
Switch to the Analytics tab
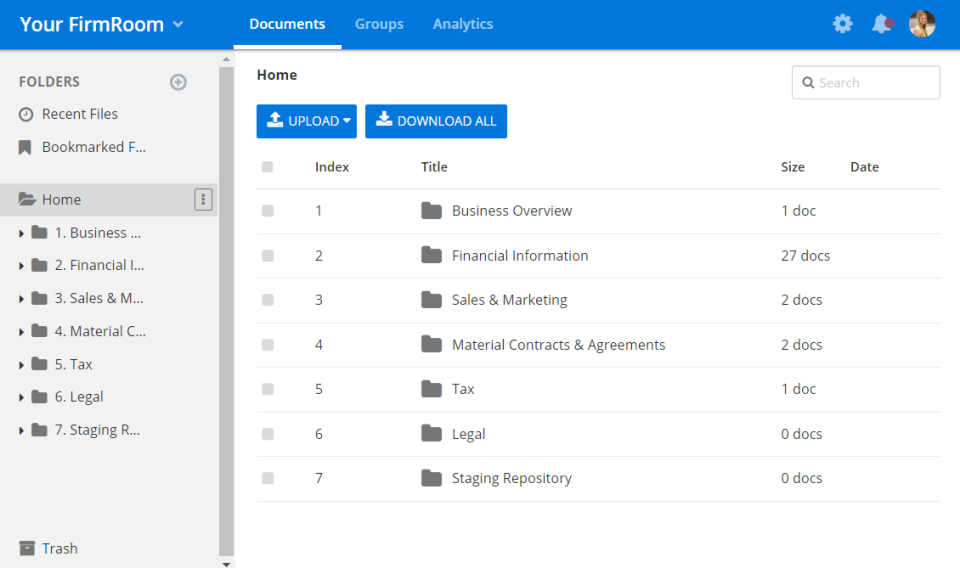click(463, 24)
